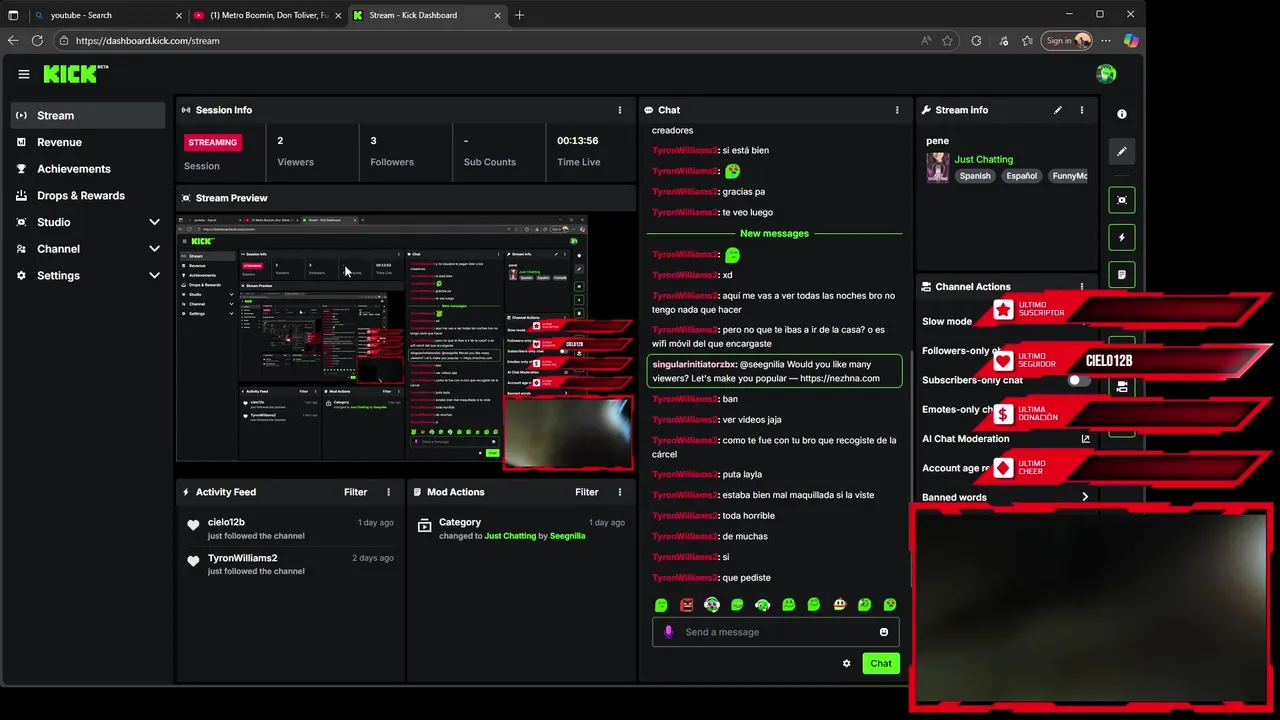The height and width of the screenshot is (720, 1280).
Task: Click the green Chat send button
Action: tap(881, 663)
